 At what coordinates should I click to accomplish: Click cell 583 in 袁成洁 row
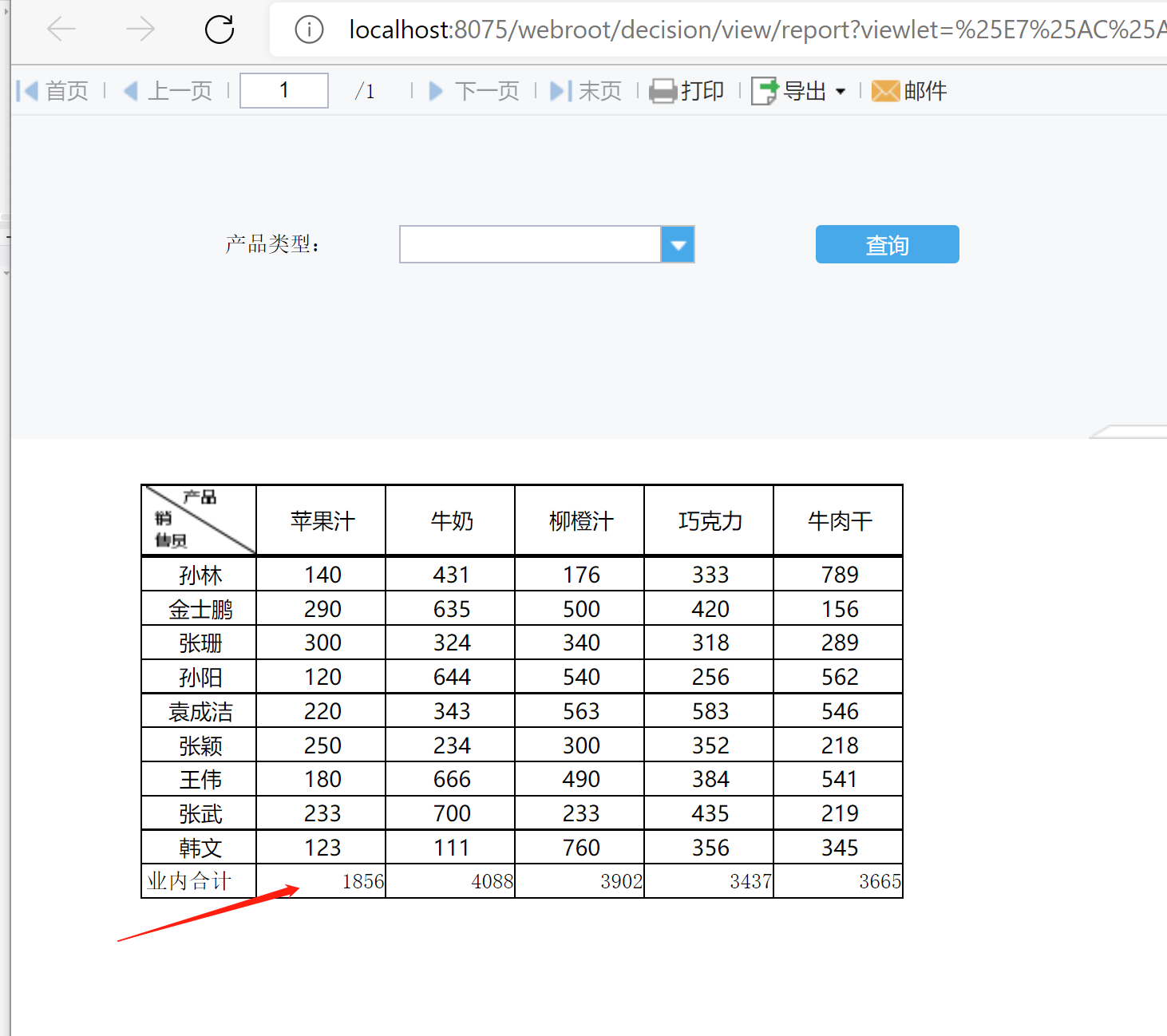coord(709,711)
